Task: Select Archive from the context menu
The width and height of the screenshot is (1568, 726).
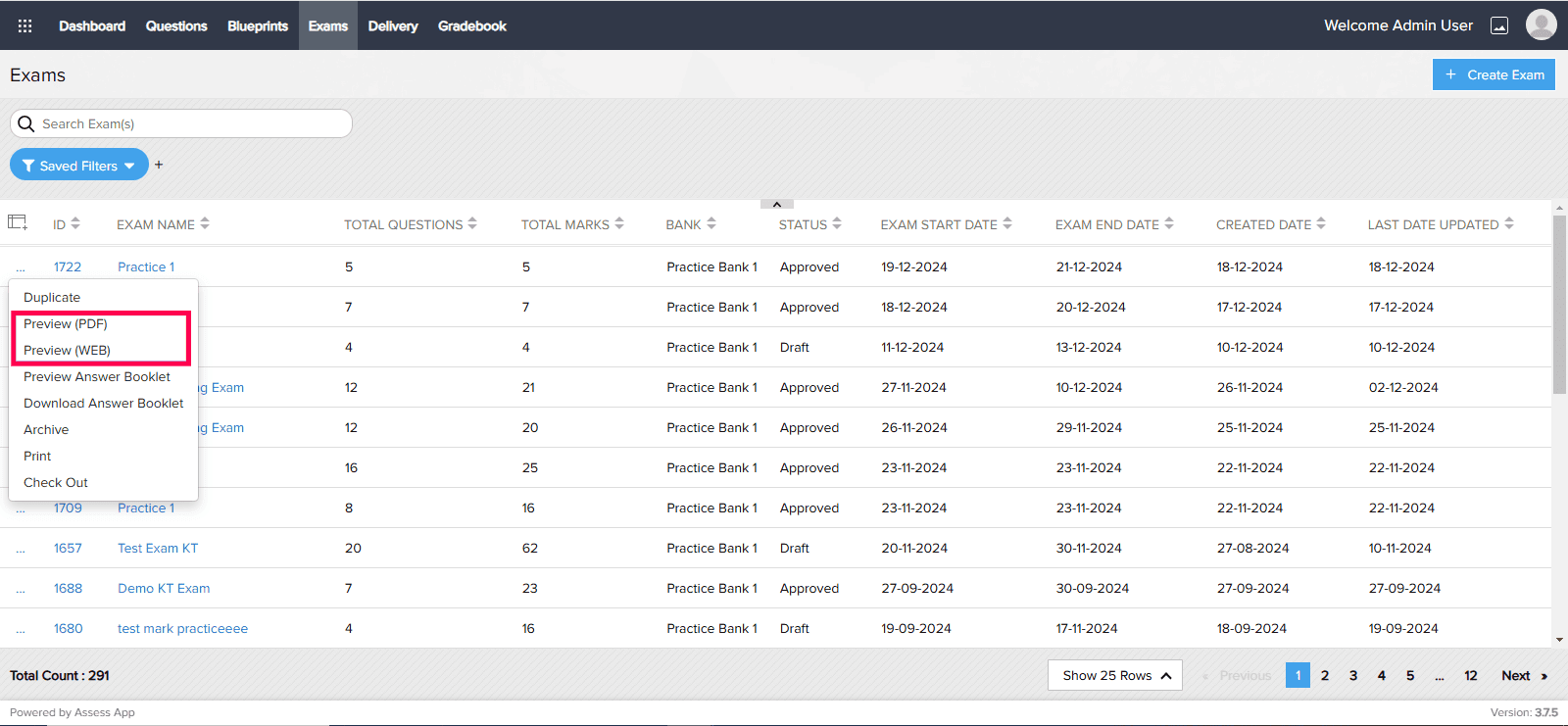Action: pyautogui.click(x=46, y=430)
